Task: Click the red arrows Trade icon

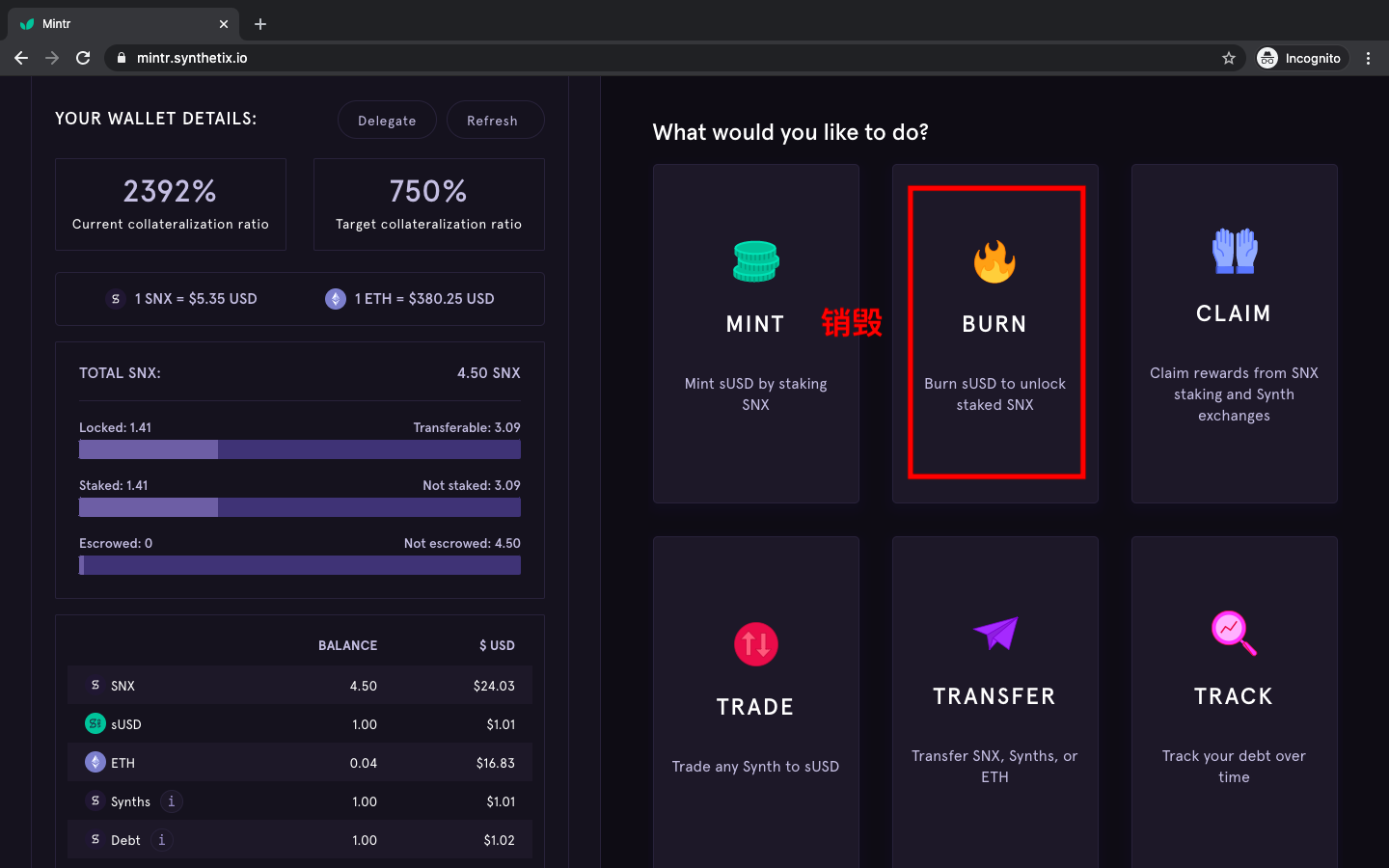Action: (755, 644)
